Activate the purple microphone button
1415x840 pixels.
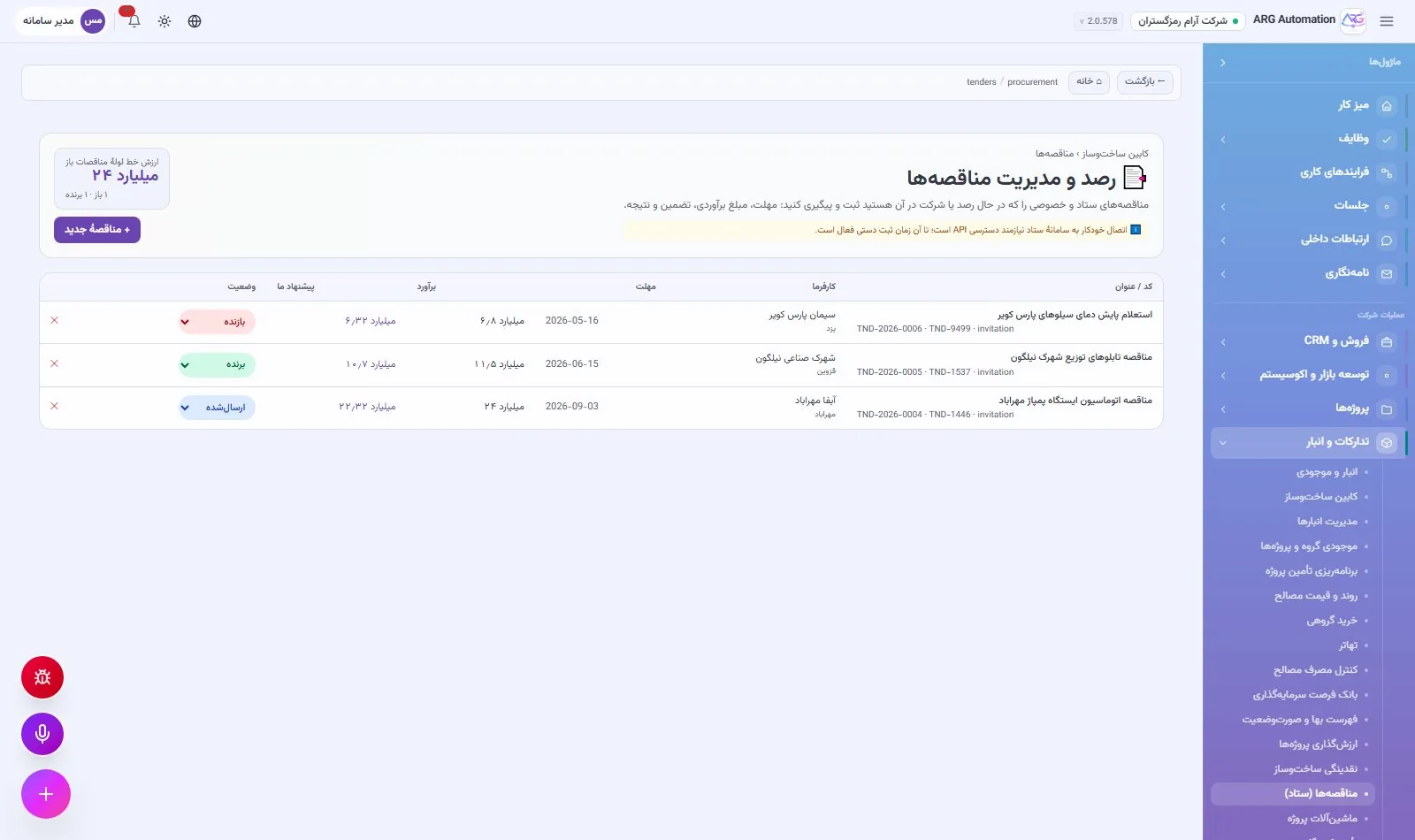coord(42,734)
